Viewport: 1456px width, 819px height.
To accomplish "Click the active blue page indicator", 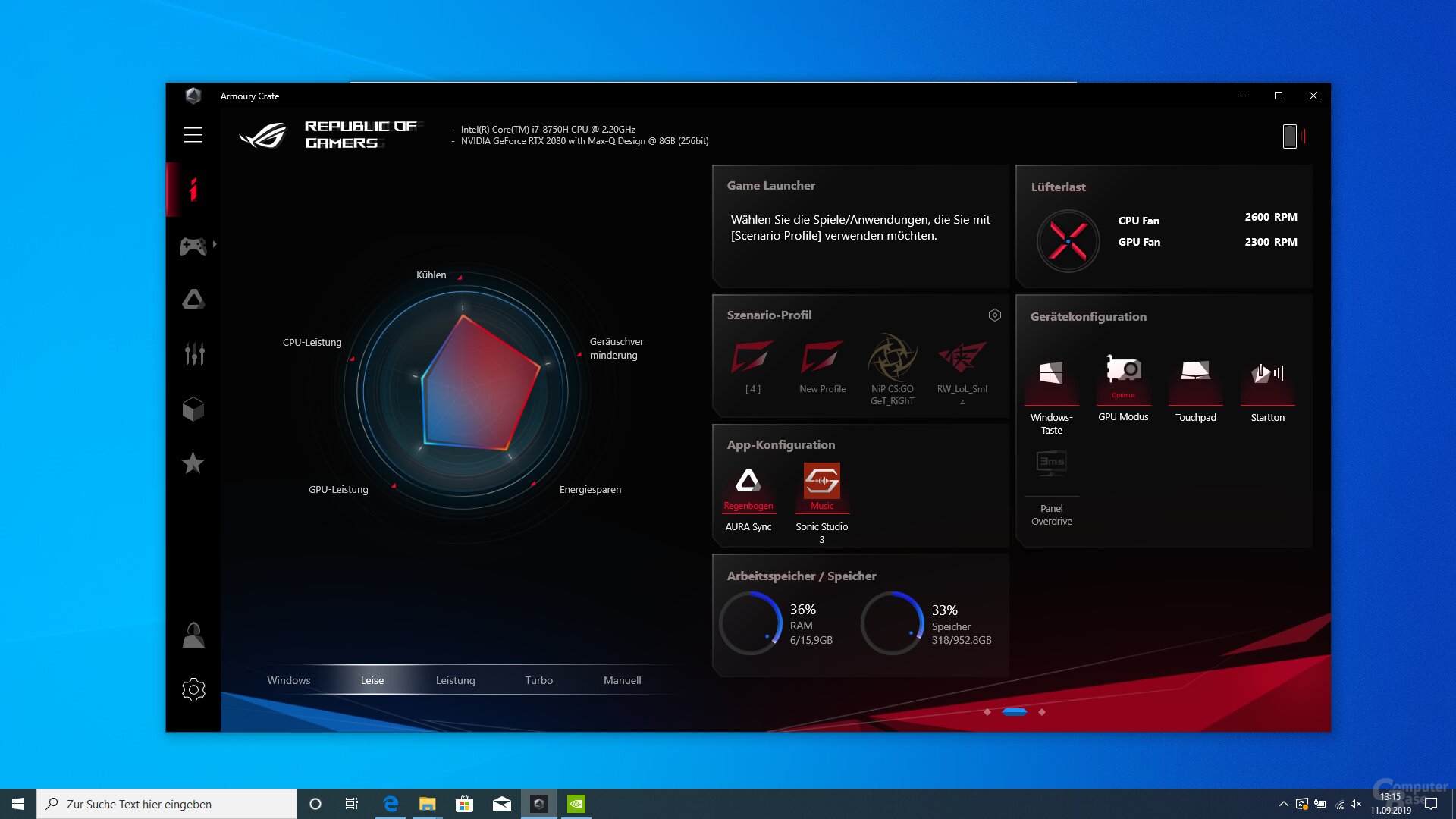I will [1014, 711].
